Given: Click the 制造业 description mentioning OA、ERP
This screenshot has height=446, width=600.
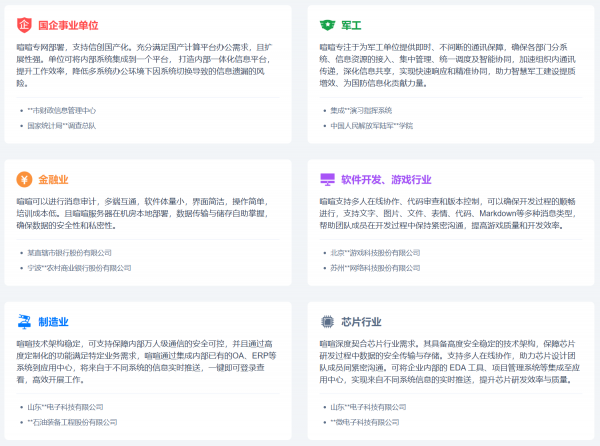Looking at the screenshot, I should [x=146, y=361].
